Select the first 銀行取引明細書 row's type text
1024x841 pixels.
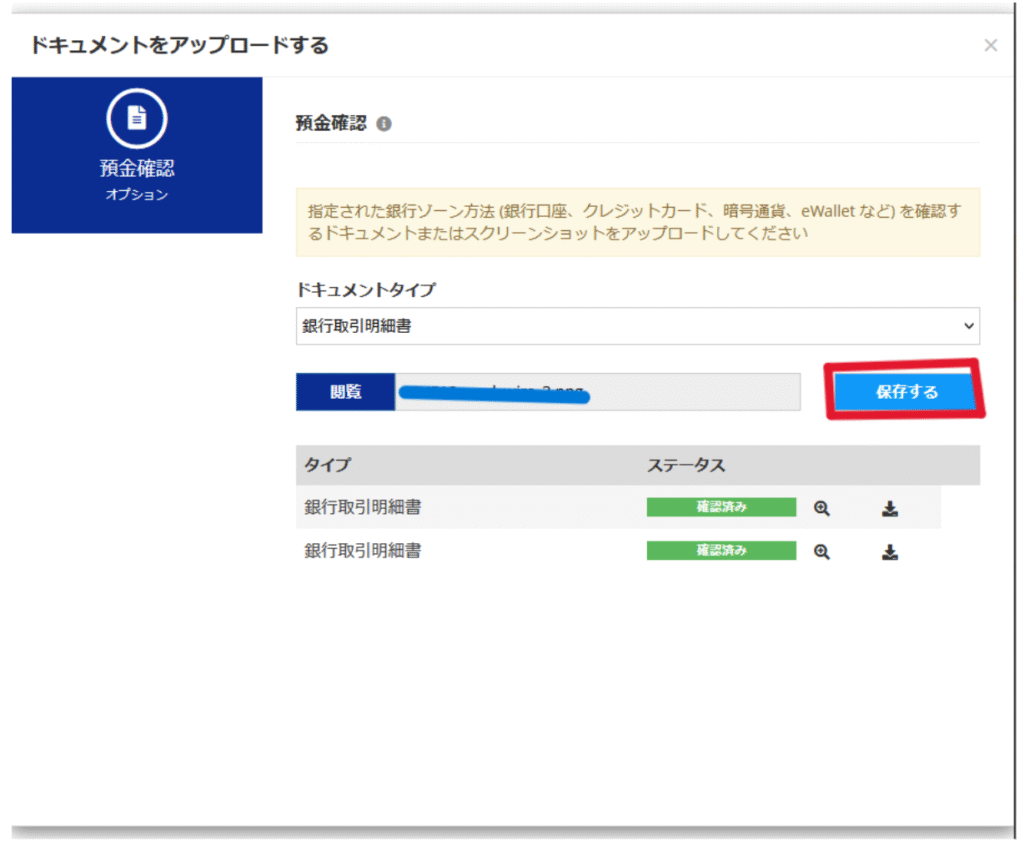tap(363, 508)
